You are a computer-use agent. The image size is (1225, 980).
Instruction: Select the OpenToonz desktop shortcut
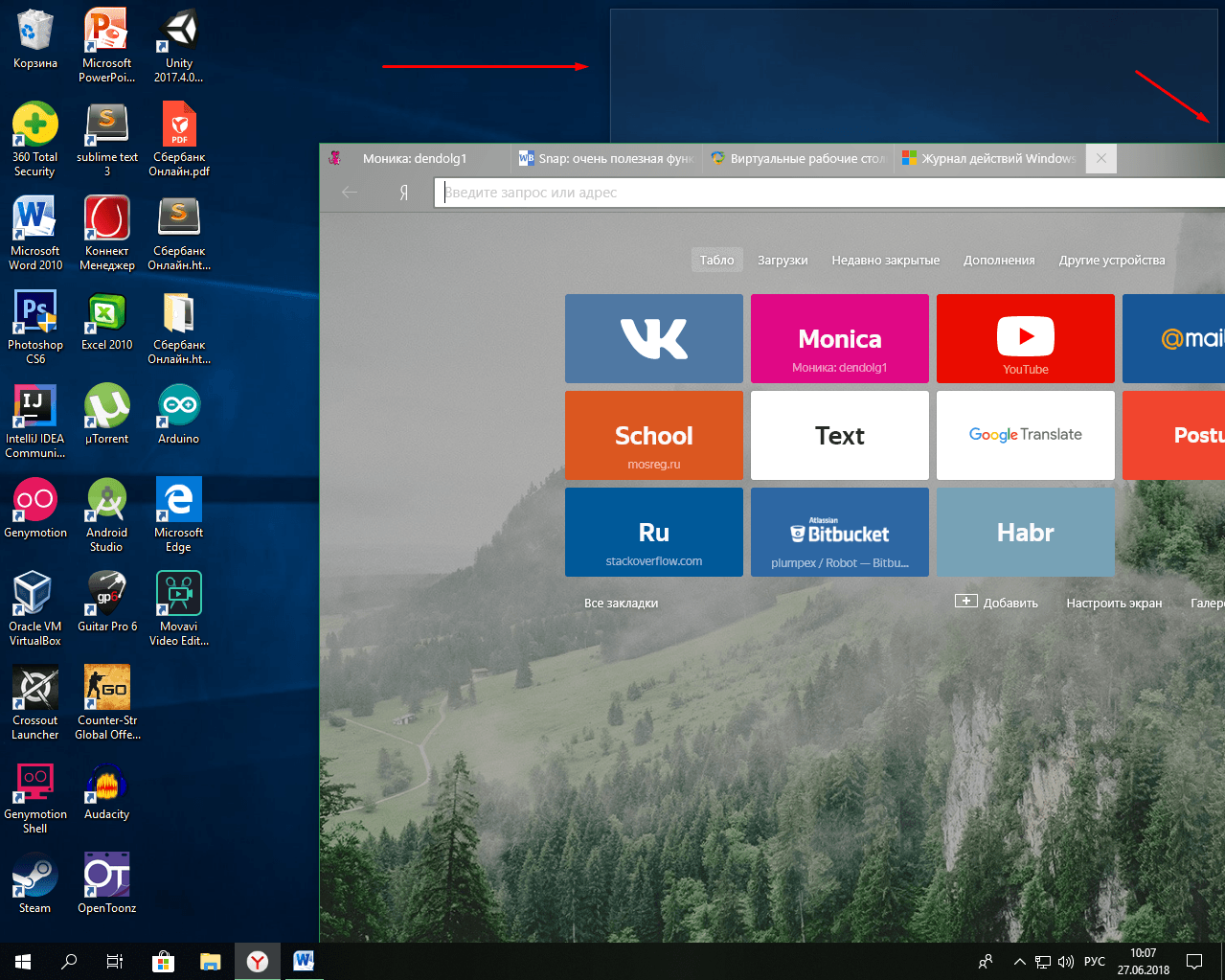click(107, 884)
